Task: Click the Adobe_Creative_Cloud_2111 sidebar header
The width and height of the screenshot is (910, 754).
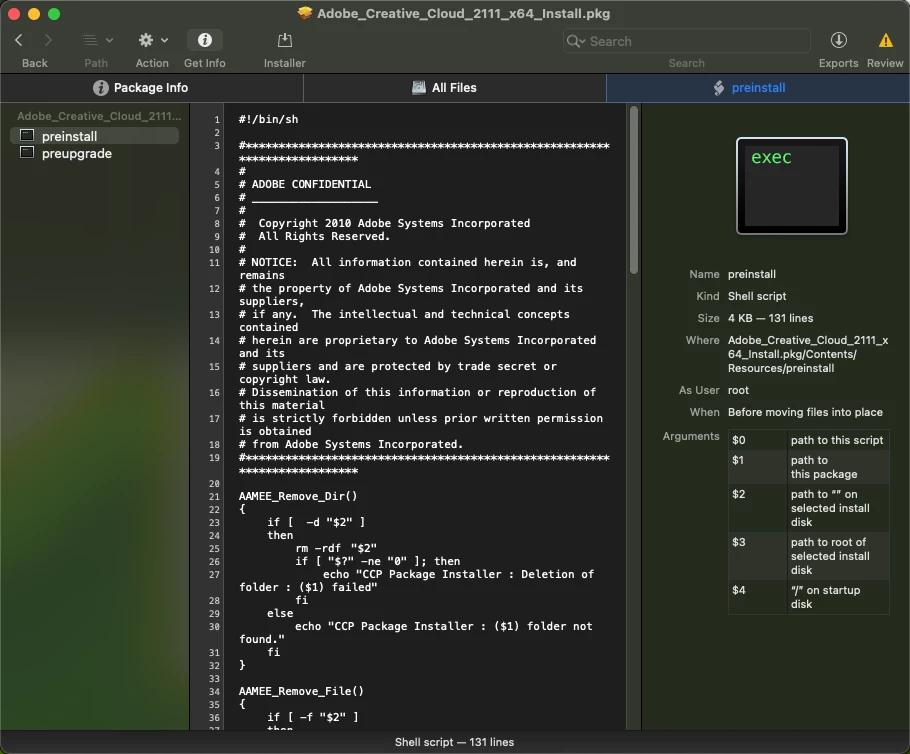Action: coord(99,116)
